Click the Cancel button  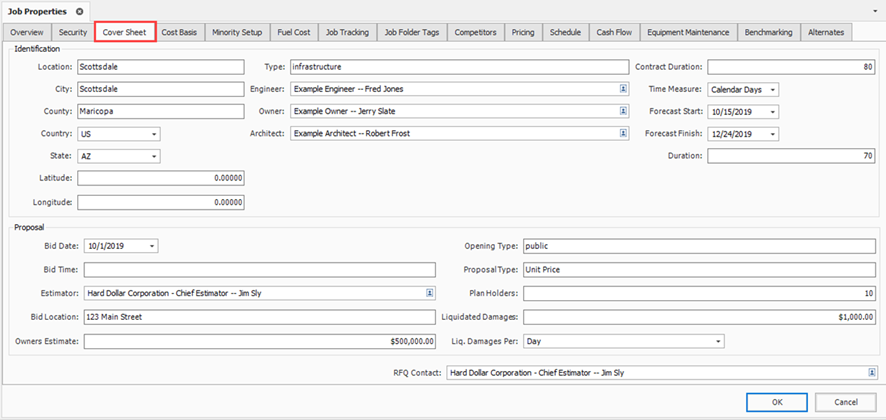[x=846, y=402]
